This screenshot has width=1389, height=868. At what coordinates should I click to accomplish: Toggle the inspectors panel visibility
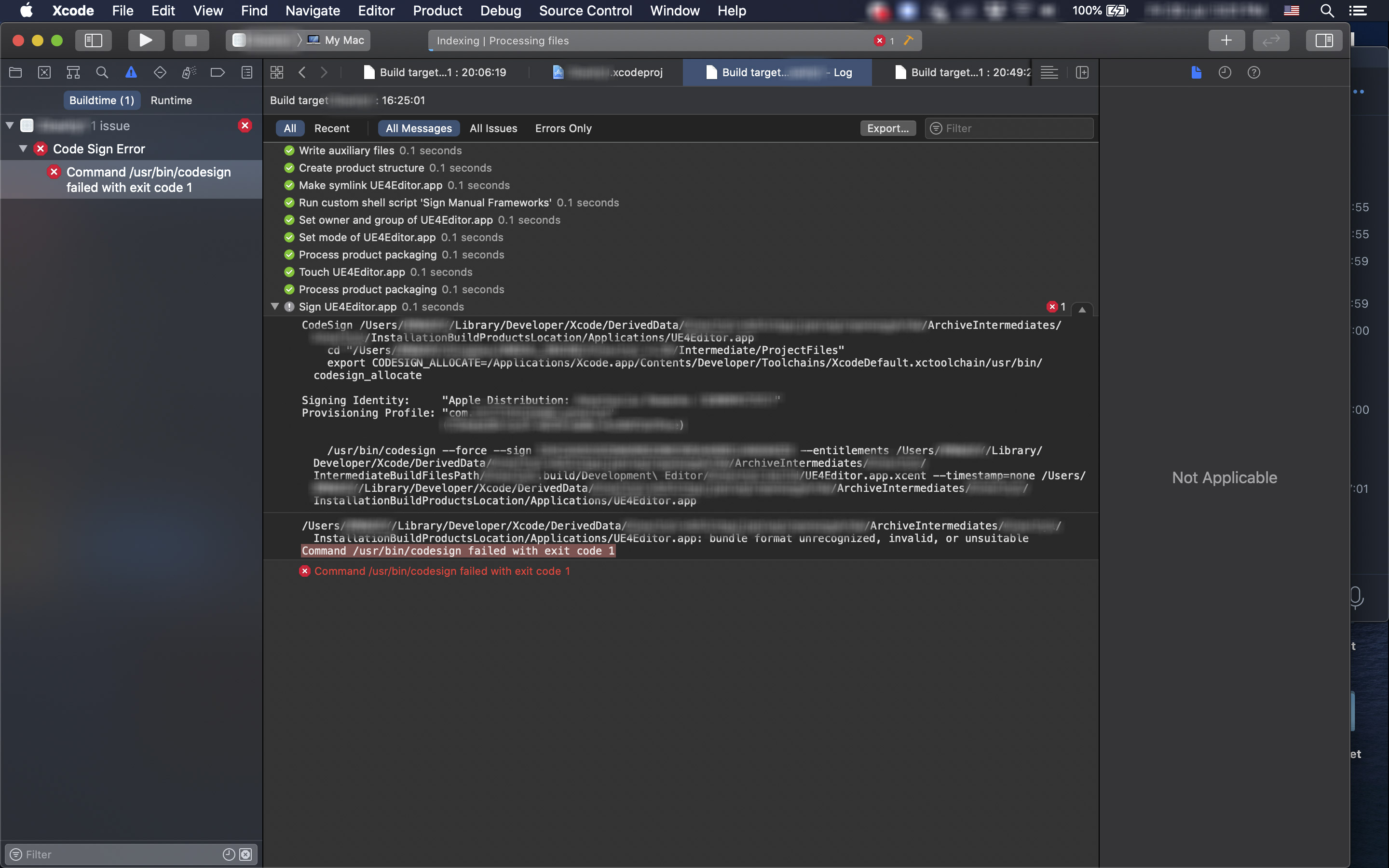click(x=1323, y=40)
